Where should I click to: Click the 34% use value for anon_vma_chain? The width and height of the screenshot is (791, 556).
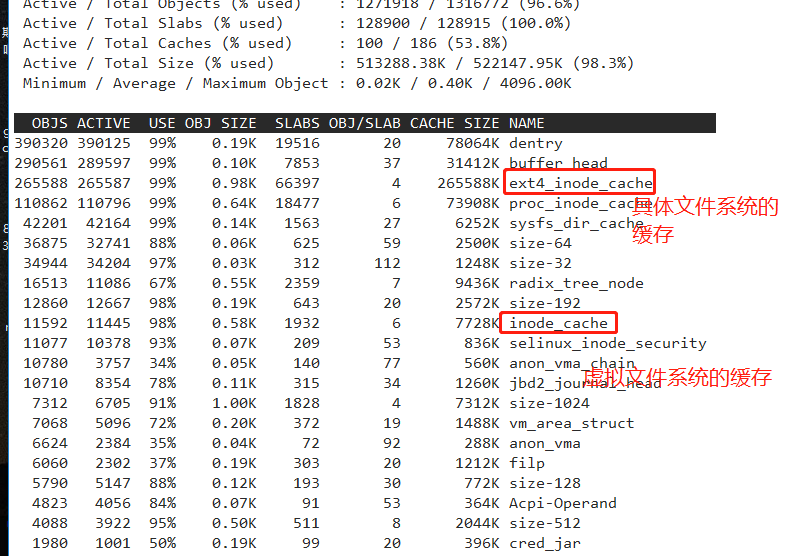tap(162, 363)
